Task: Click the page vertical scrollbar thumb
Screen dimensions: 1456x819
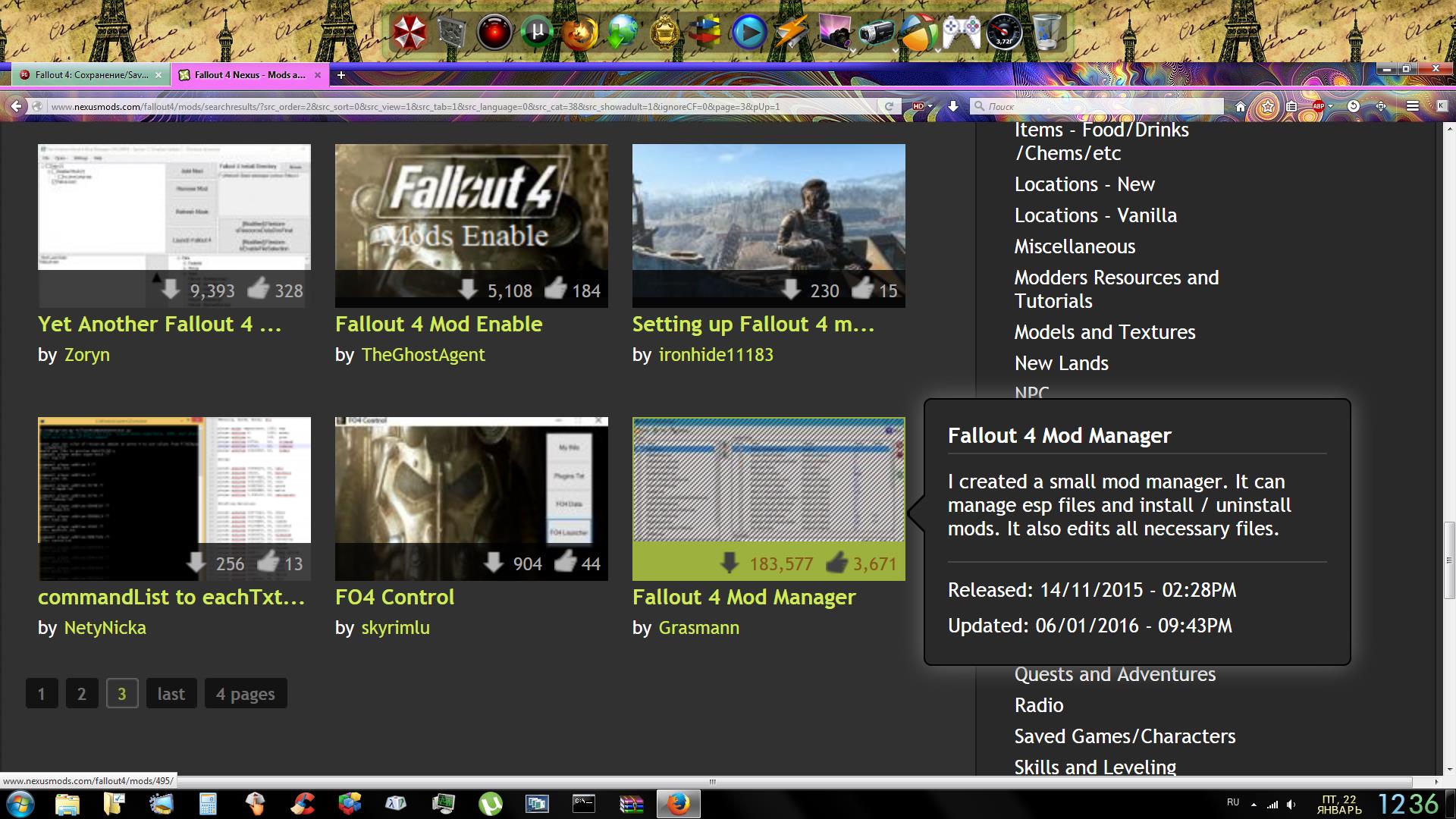Action: click(1448, 560)
